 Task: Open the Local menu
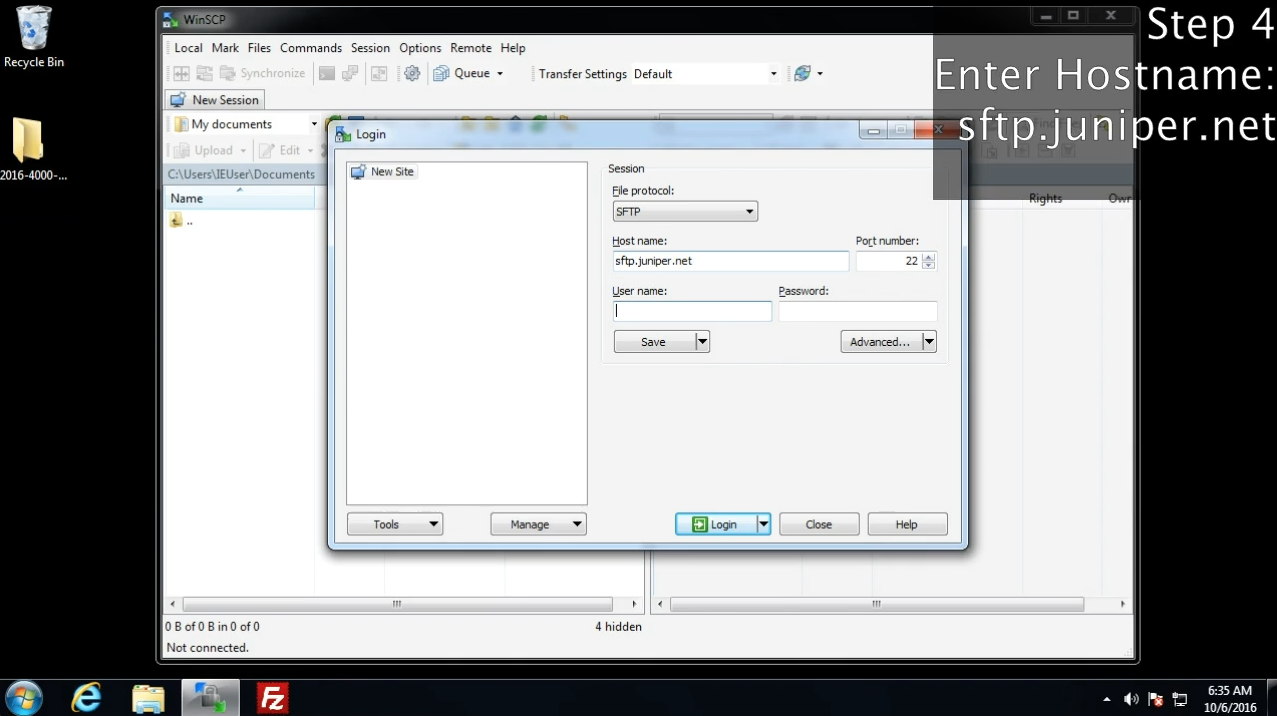point(188,47)
